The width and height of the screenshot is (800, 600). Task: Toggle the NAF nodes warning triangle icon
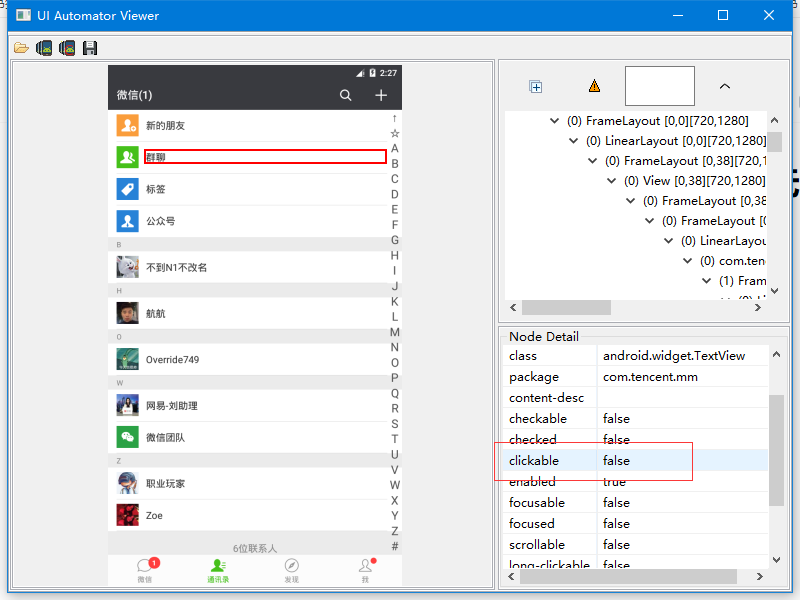coord(594,86)
